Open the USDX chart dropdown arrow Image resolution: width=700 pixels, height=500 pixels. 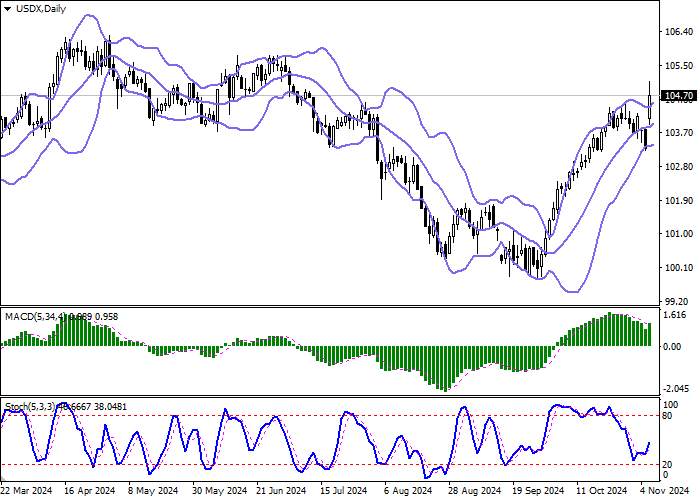click(x=8, y=9)
